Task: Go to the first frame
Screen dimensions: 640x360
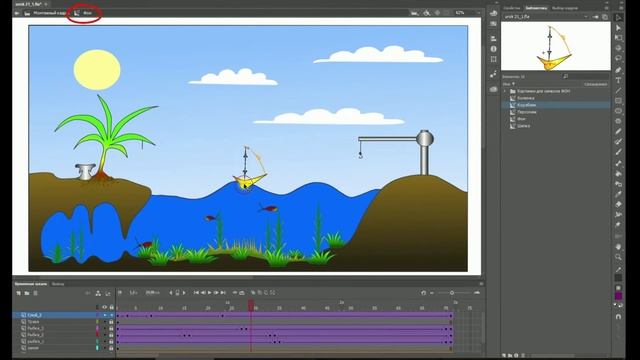Action: (196, 293)
